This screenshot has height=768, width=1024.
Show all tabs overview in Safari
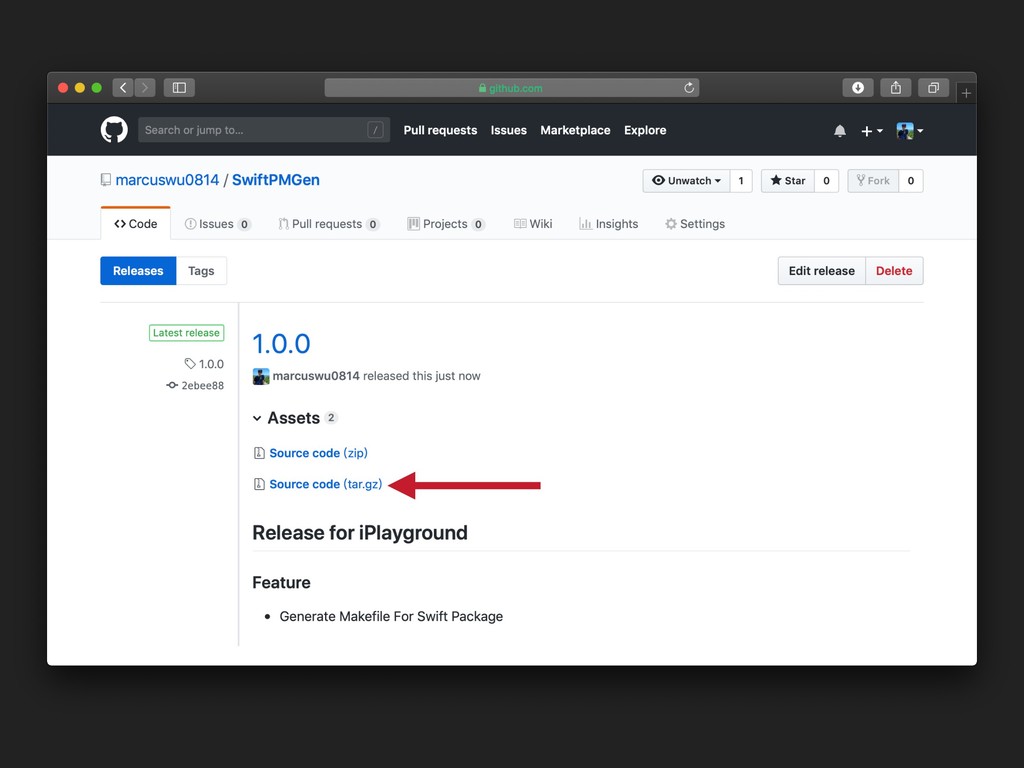[934, 88]
